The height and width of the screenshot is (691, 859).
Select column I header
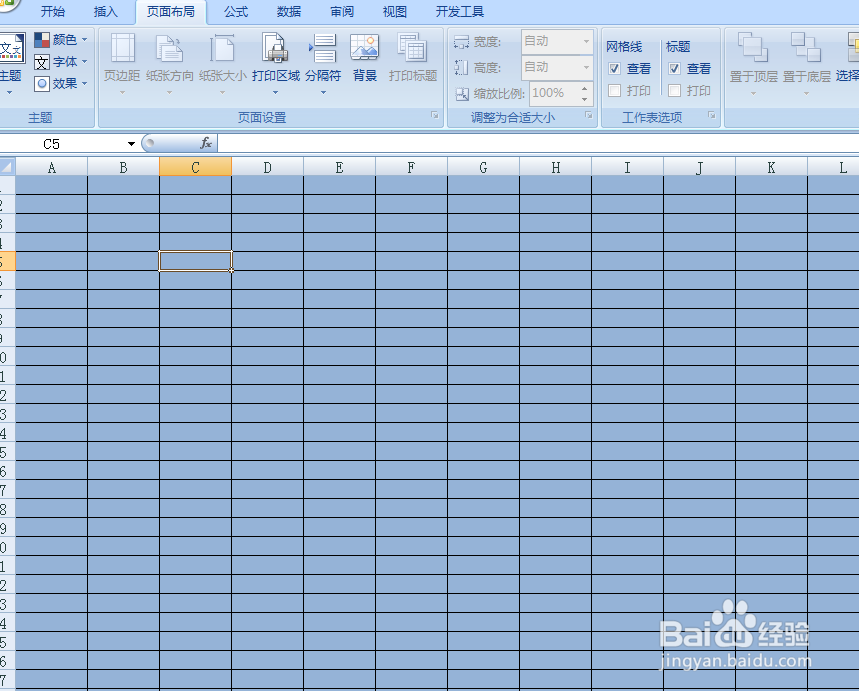click(x=627, y=167)
